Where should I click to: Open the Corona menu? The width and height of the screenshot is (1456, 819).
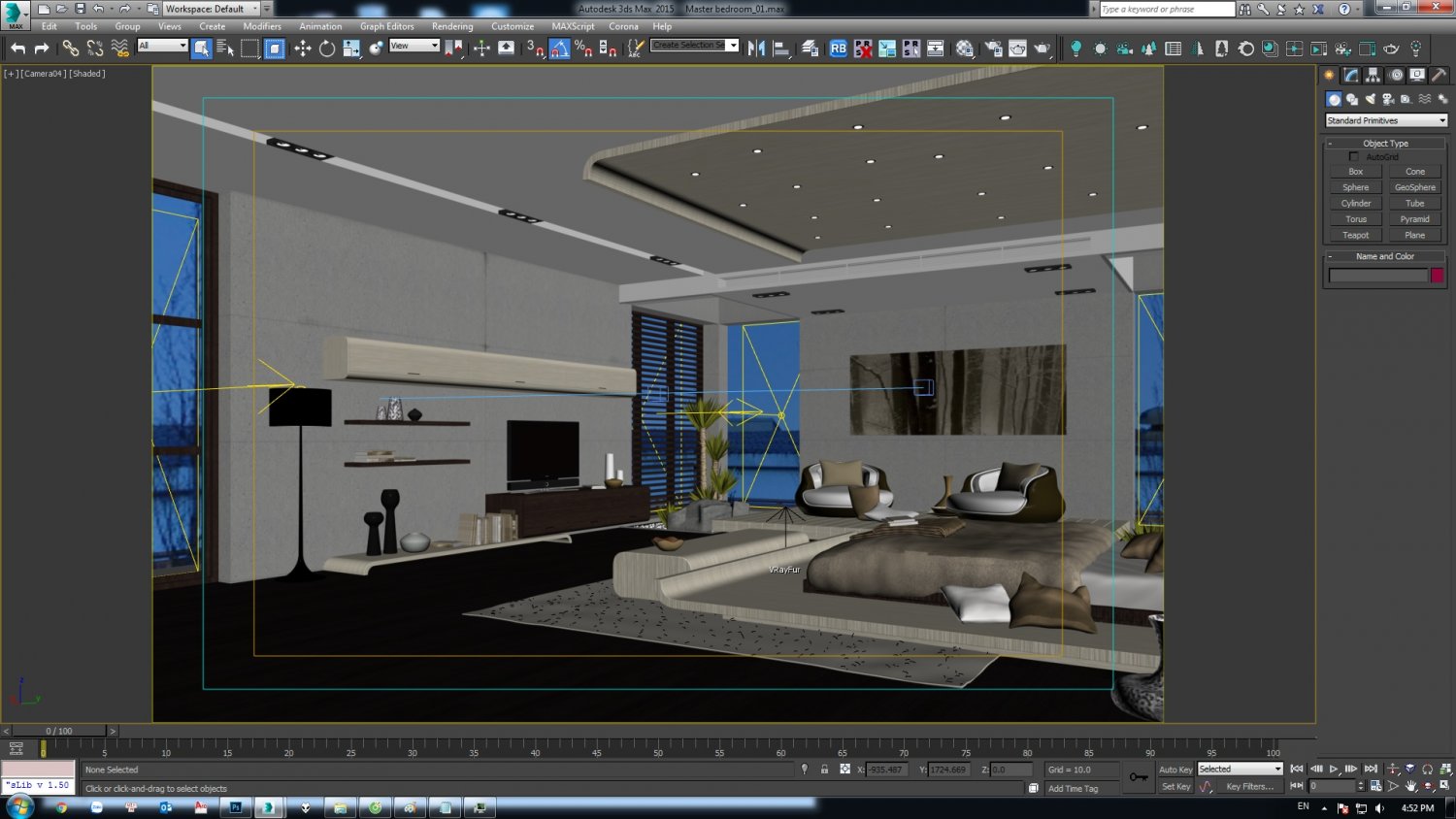[x=624, y=26]
